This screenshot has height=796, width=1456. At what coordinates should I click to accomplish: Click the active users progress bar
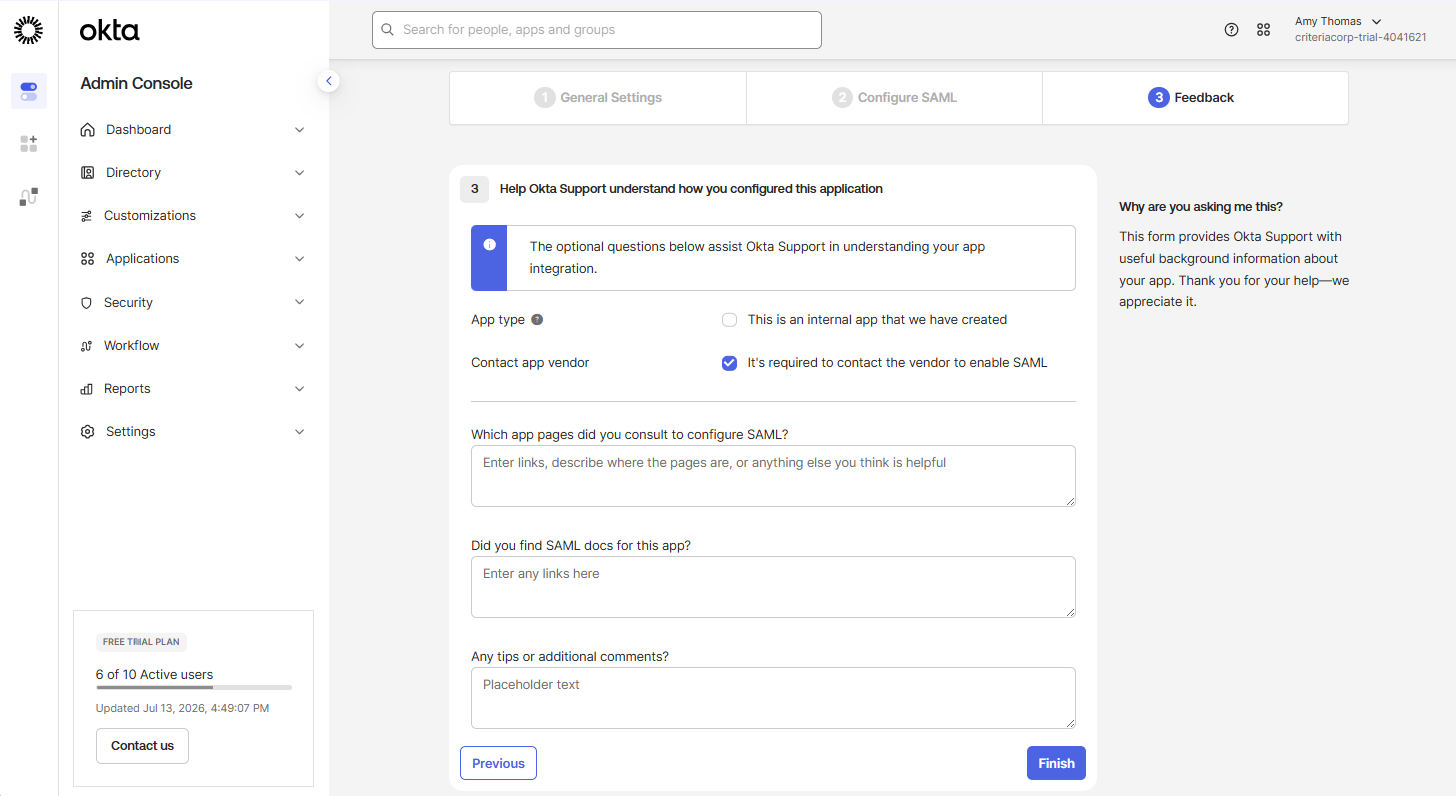(194, 688)
